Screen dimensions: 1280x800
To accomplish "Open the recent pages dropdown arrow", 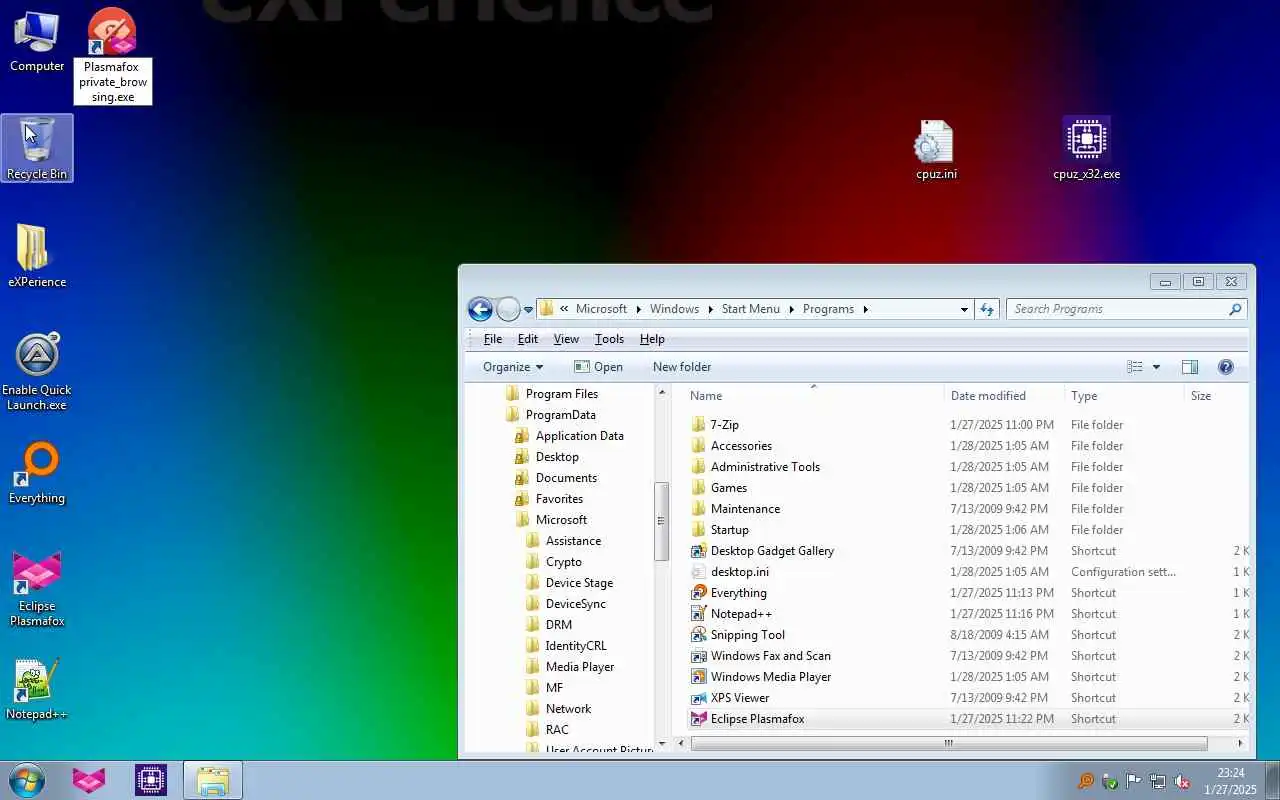I will (x=528, y=310).
